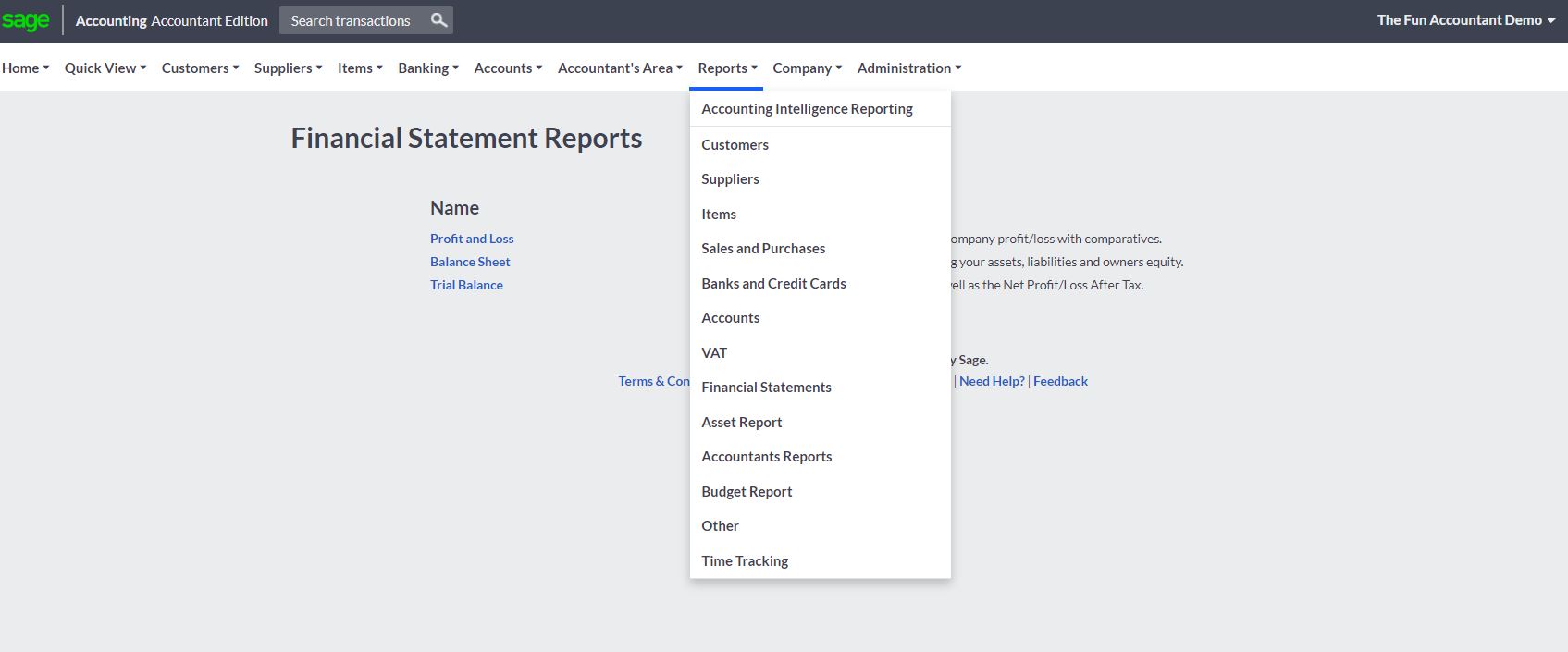Open the Administration menu

tap(909, 68)
